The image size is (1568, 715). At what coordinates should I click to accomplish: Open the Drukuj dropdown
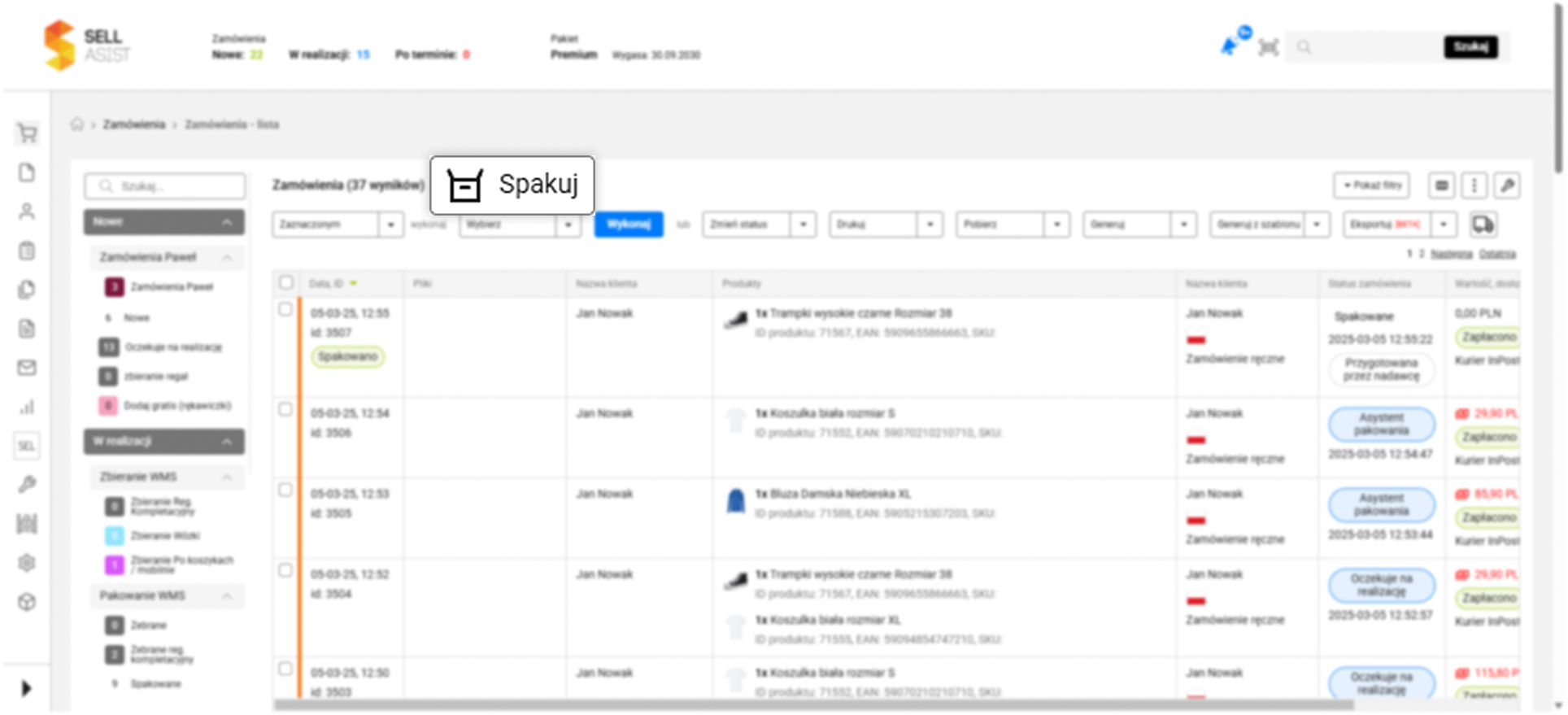click(x=886, y=225)
